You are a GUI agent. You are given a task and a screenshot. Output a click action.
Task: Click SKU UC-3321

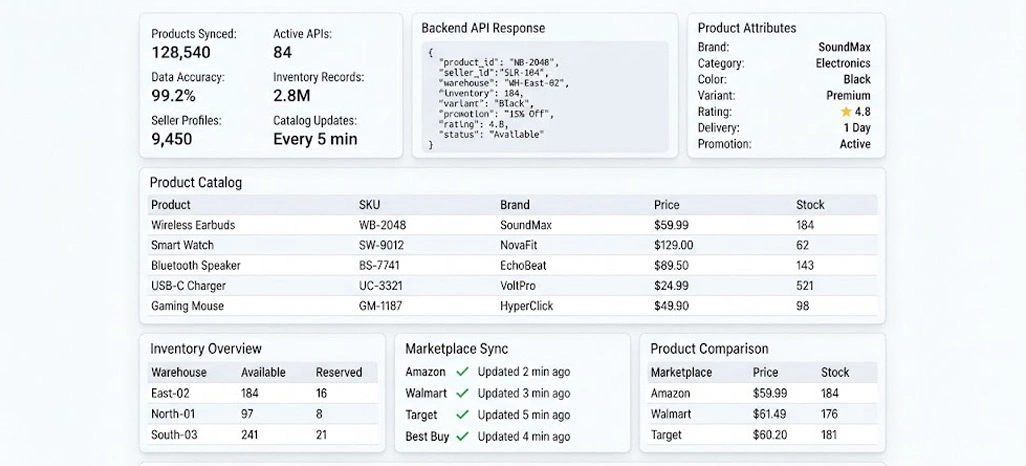pos(381,286)
